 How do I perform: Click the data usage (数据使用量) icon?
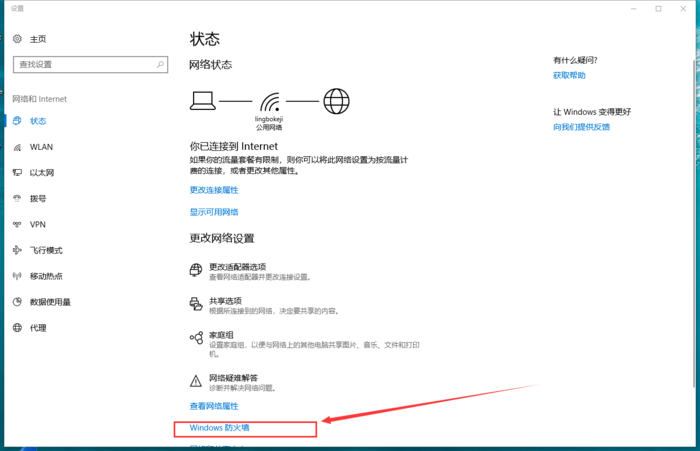tap(17, 302)
